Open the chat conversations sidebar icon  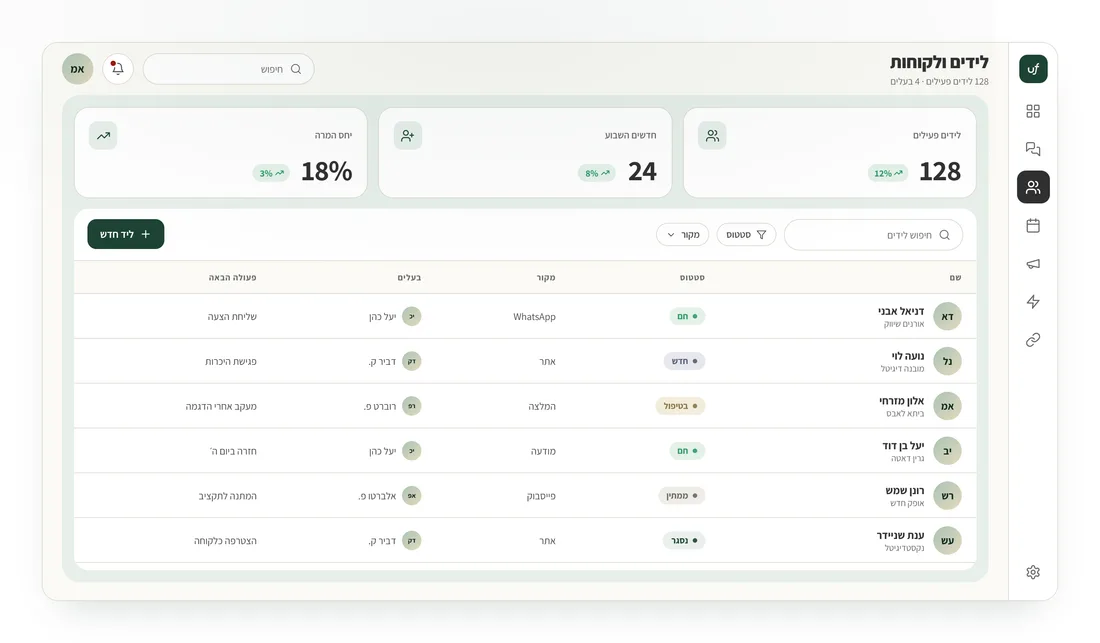[x=1033, y=149]
